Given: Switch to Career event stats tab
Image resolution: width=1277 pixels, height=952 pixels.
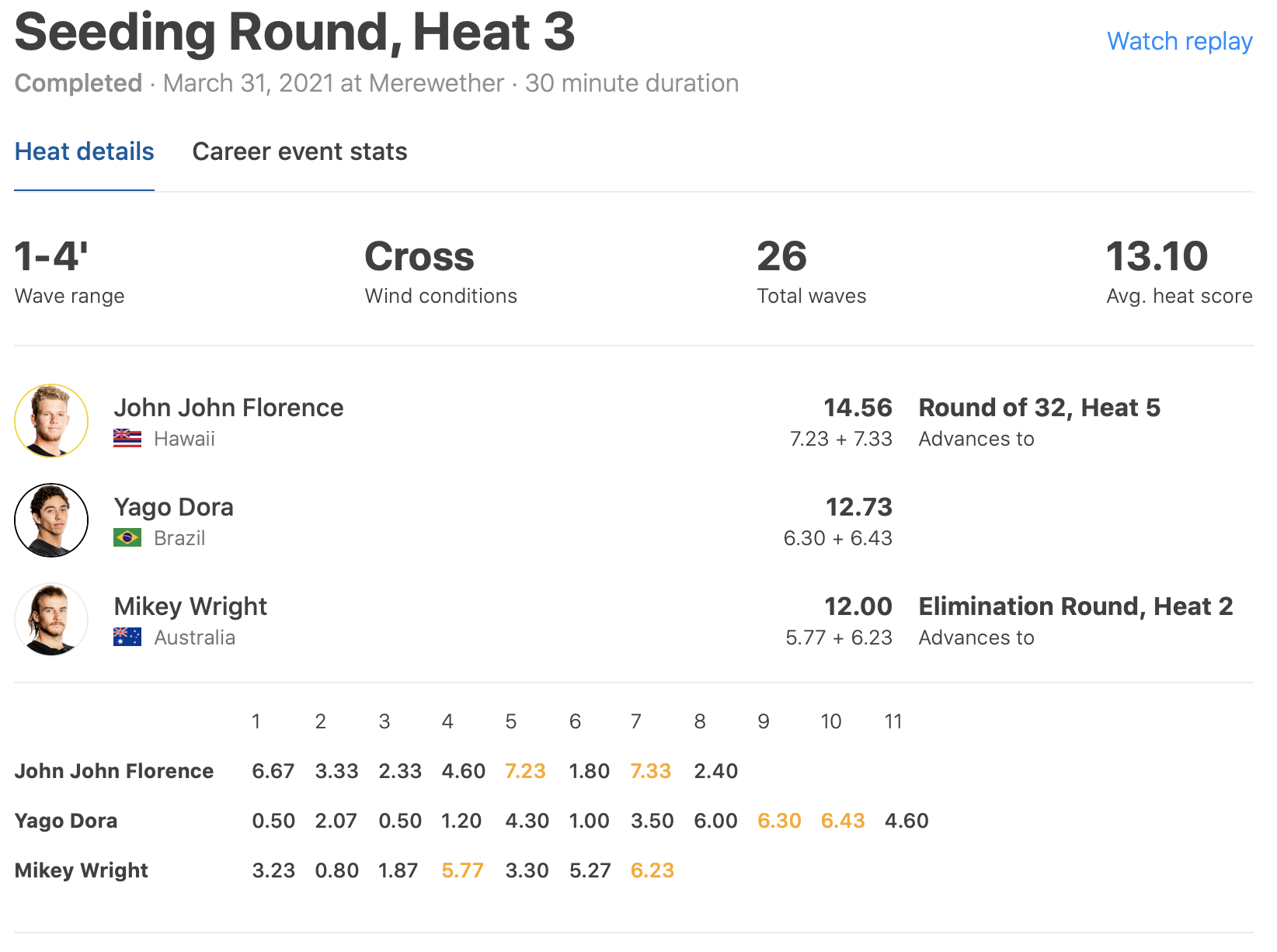Looking at the screenshot, I should tap(300, 151).
